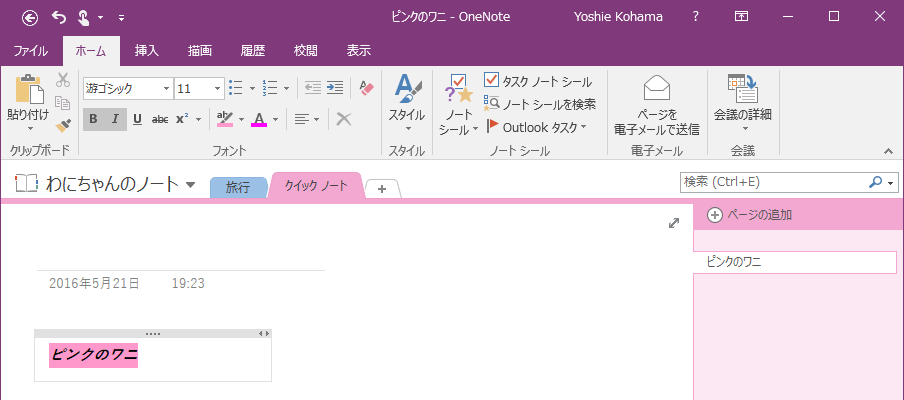Open highlight color picker arrow
Viewport: 904px width, 400px height.
[242, 119]
